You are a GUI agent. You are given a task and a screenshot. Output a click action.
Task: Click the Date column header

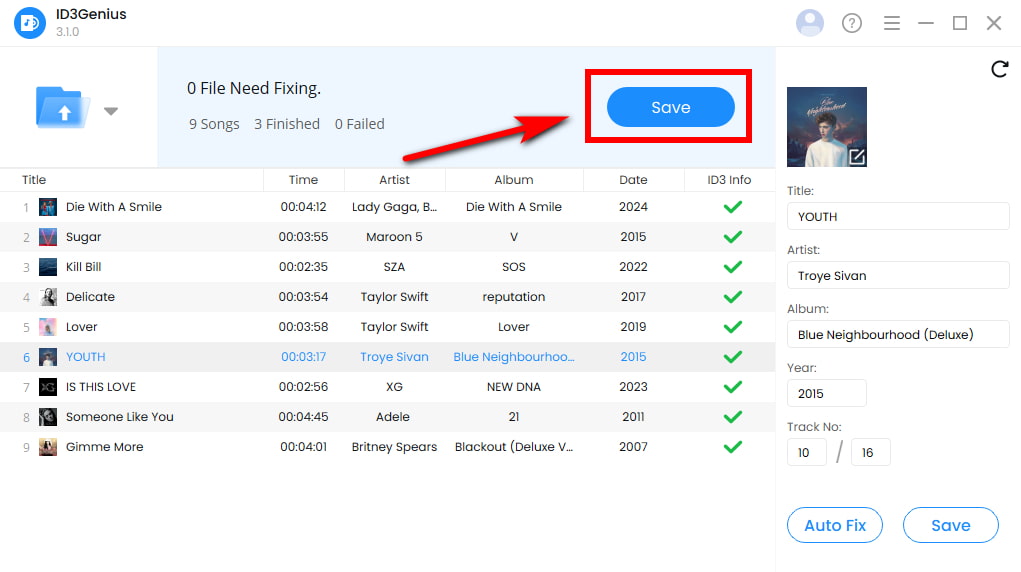(633, 180)
